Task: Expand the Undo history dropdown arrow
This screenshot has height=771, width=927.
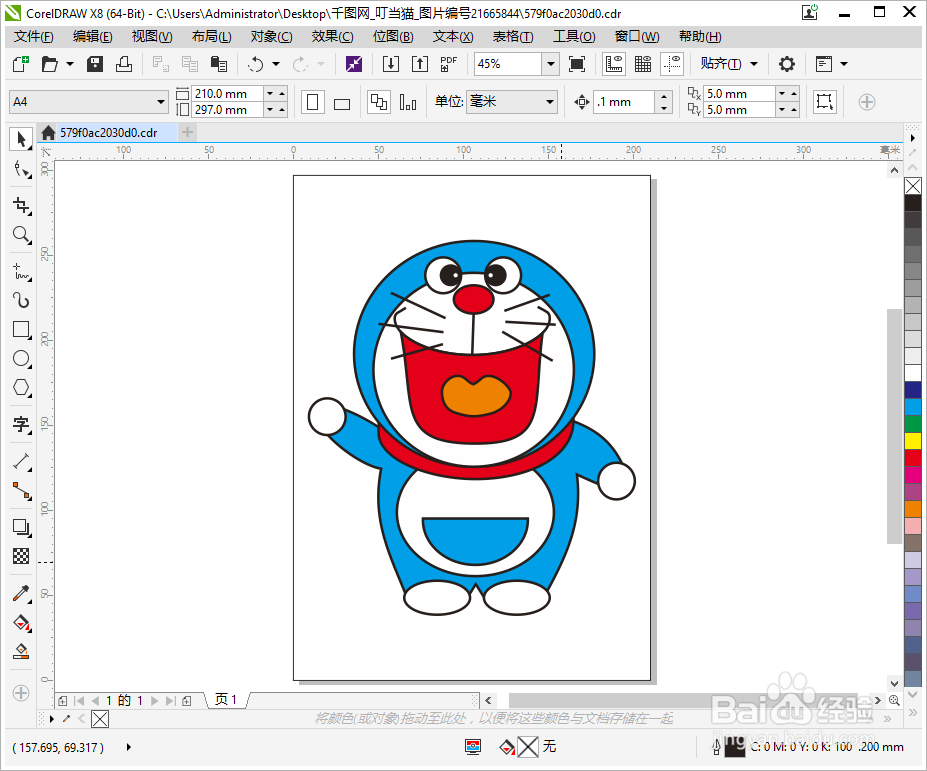Action: click(275, 64)
